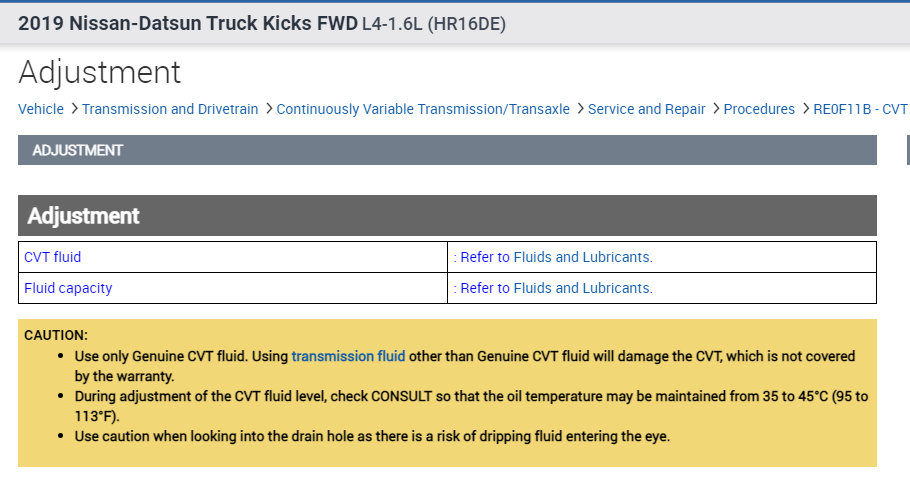Click chevron before Service and Repair
910x483 pixels.
pyautogui.click(x=579, y=109)
